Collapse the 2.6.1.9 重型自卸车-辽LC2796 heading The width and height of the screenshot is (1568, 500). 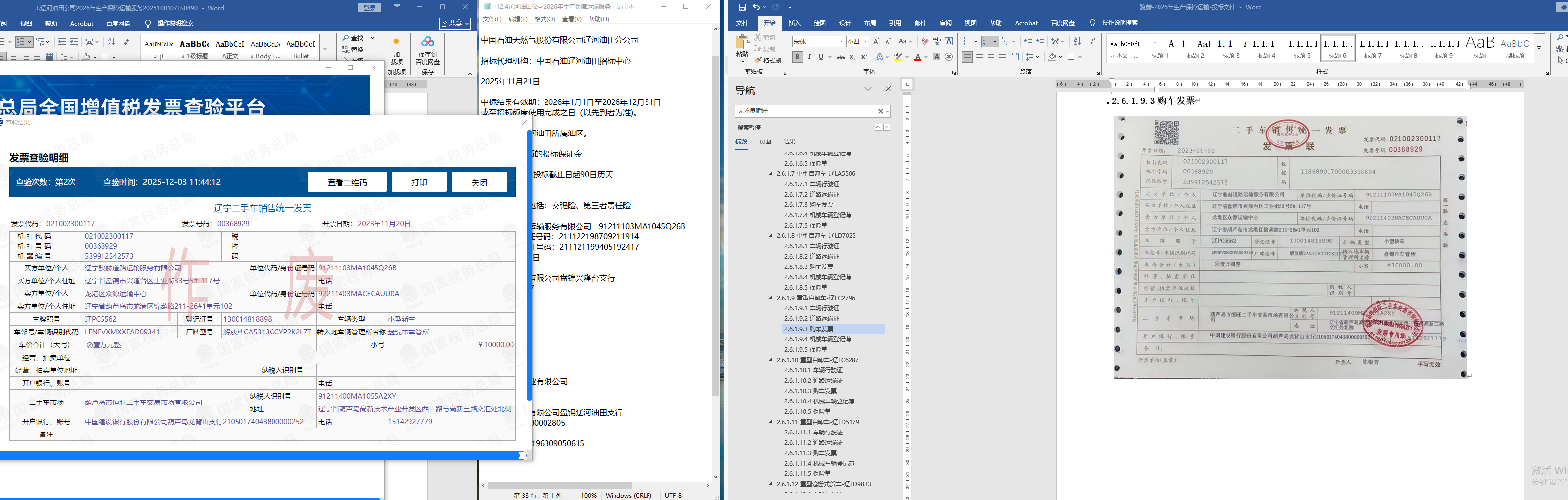(x=770, y=298)
